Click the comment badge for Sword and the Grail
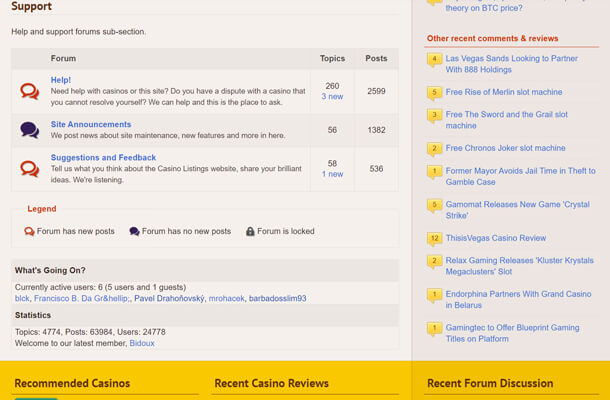 pos(435,116)
